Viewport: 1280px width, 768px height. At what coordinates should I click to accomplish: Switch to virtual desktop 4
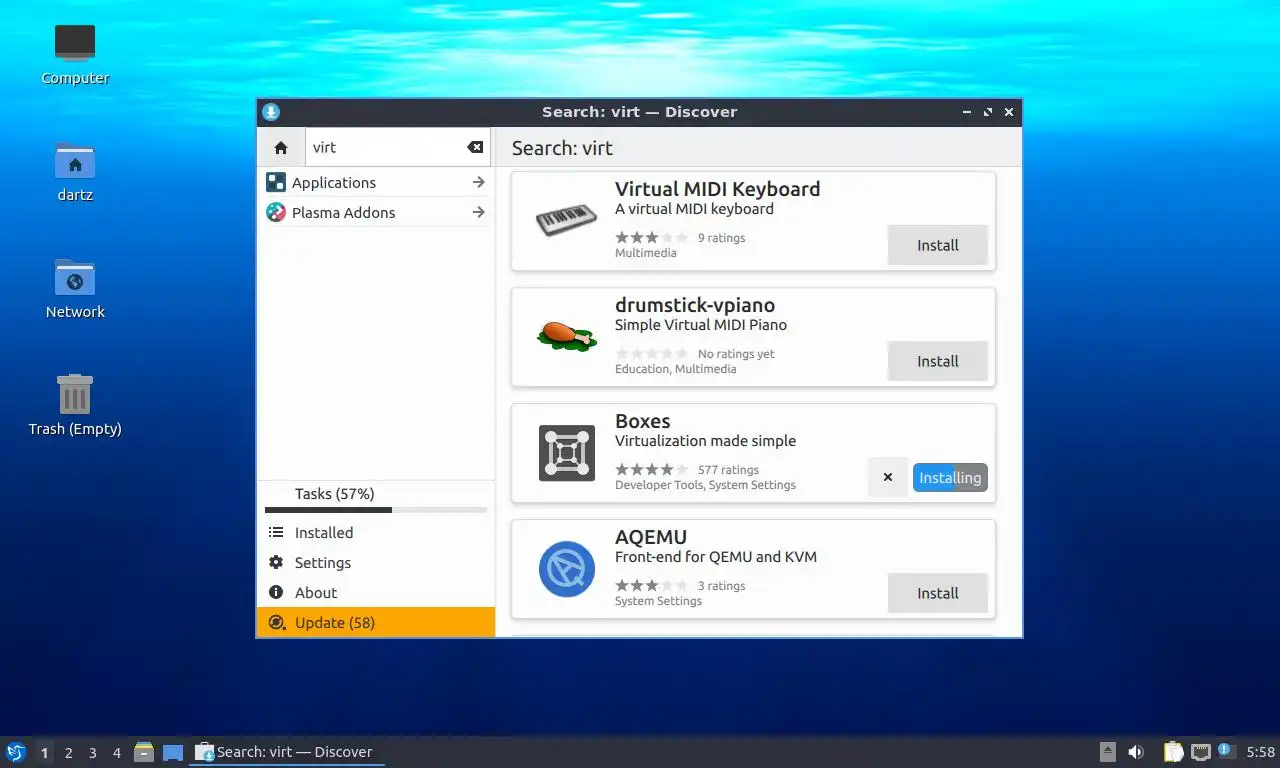116,753
